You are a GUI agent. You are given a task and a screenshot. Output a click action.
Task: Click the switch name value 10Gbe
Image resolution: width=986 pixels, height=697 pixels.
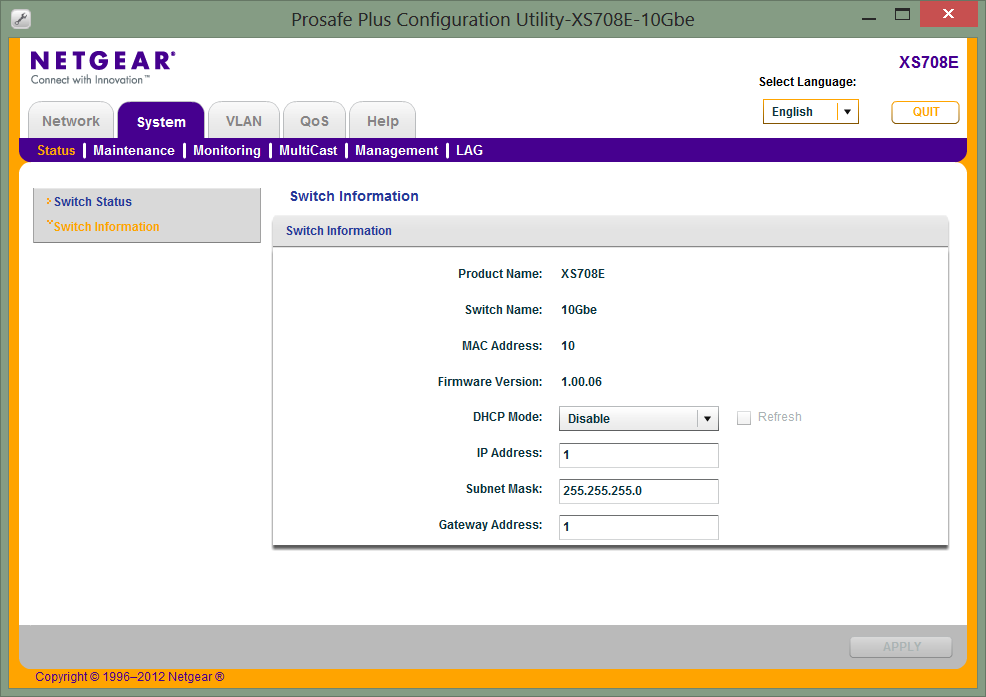(x=579, y=309)
